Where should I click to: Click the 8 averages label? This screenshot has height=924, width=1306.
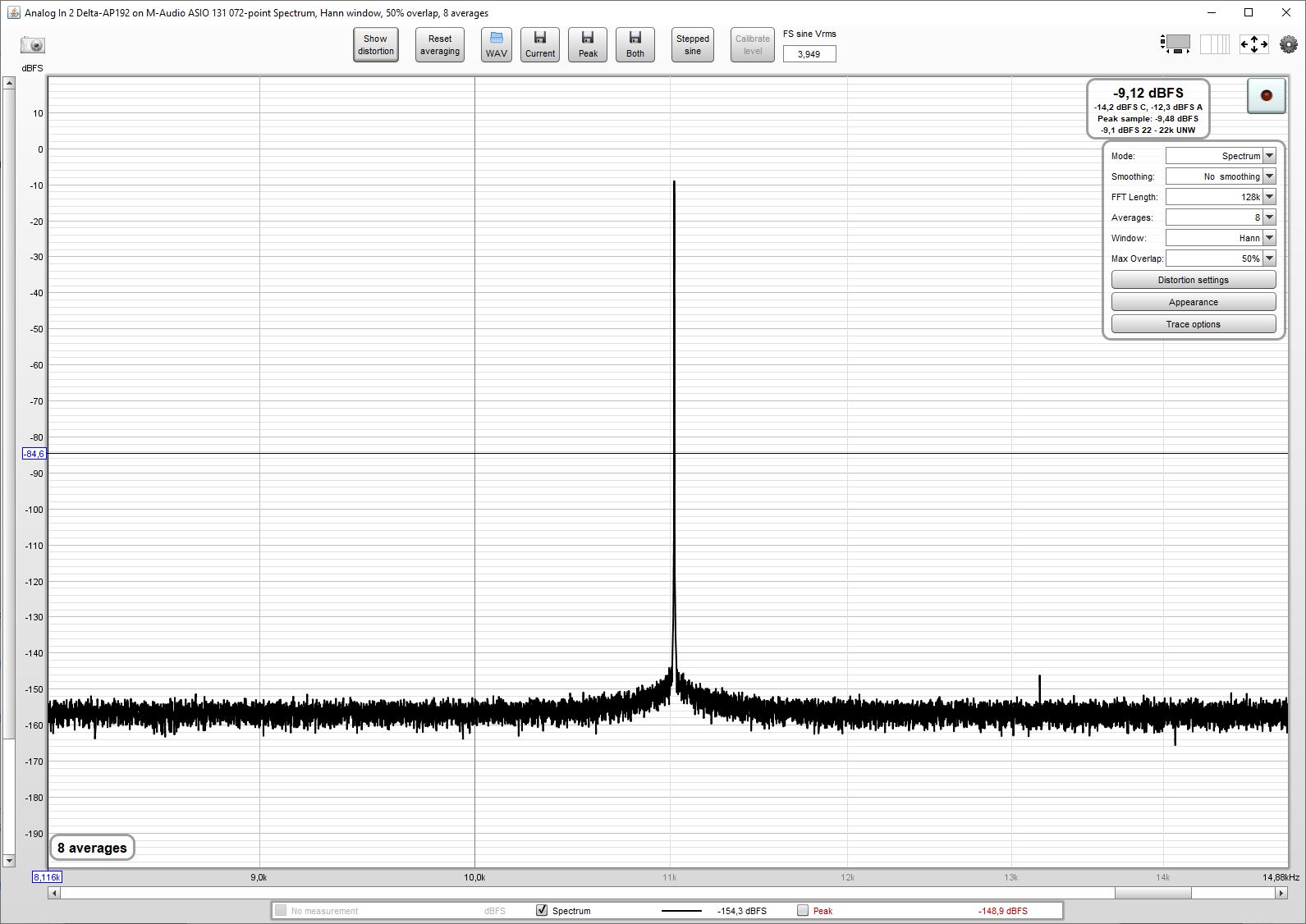point(92,848)
